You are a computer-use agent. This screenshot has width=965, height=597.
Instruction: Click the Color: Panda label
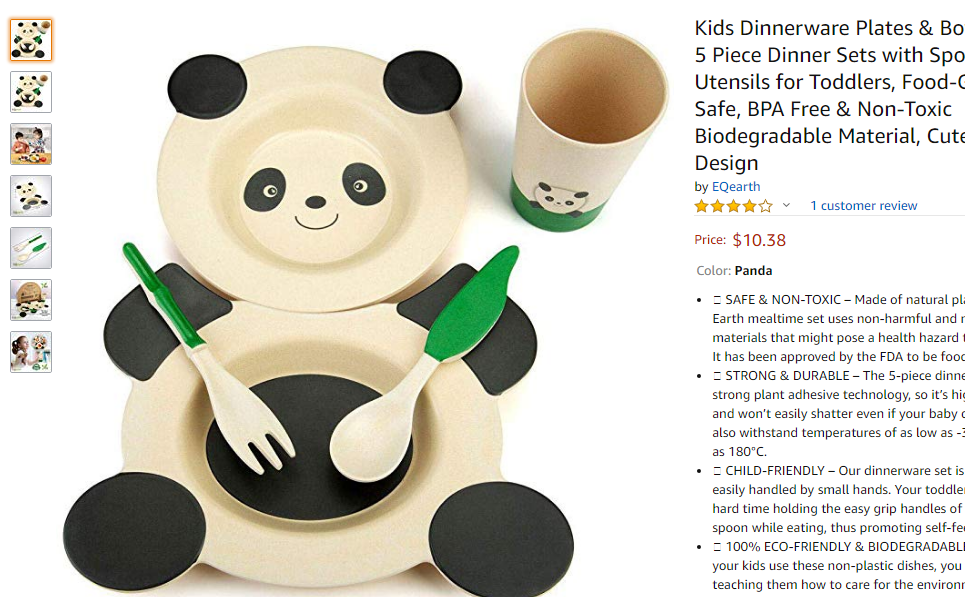(734, 271)
